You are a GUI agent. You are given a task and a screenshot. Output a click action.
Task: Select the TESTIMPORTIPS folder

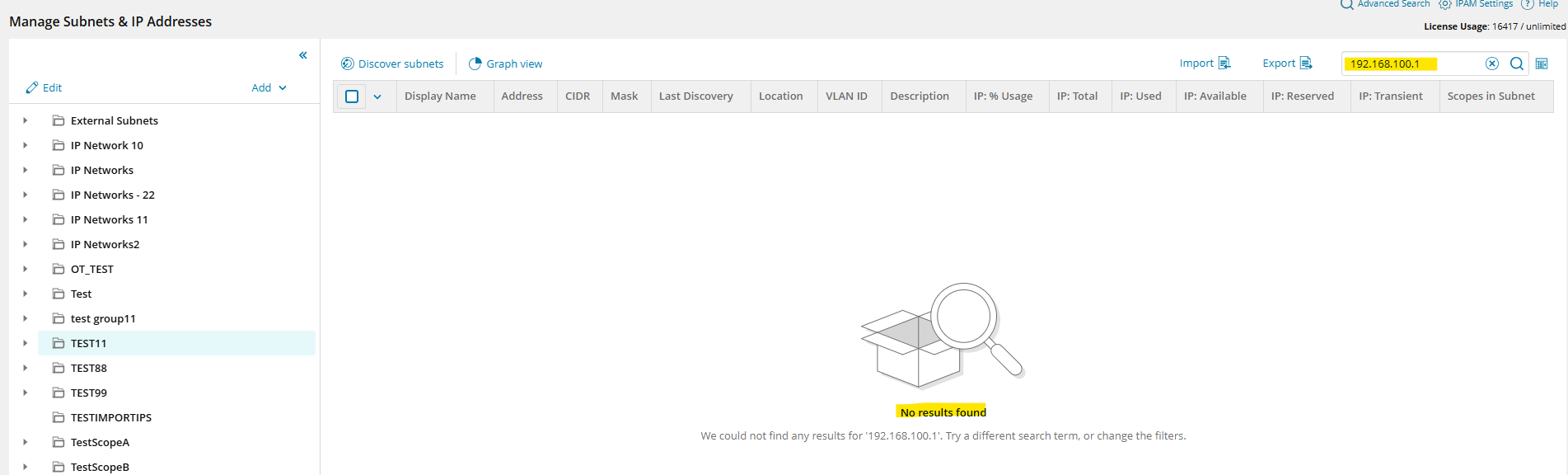point(111,417)
